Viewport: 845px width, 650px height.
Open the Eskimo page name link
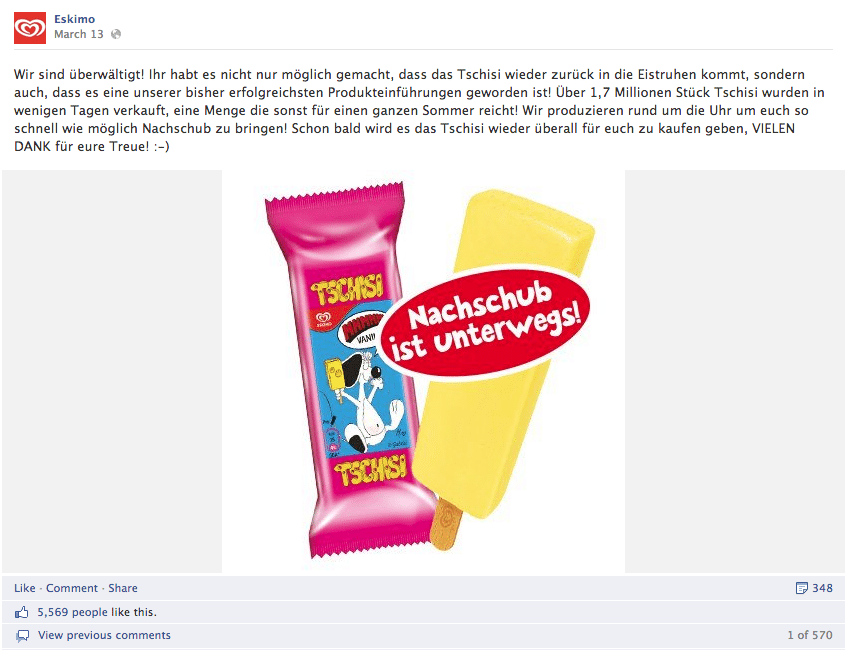click(74, 19)
